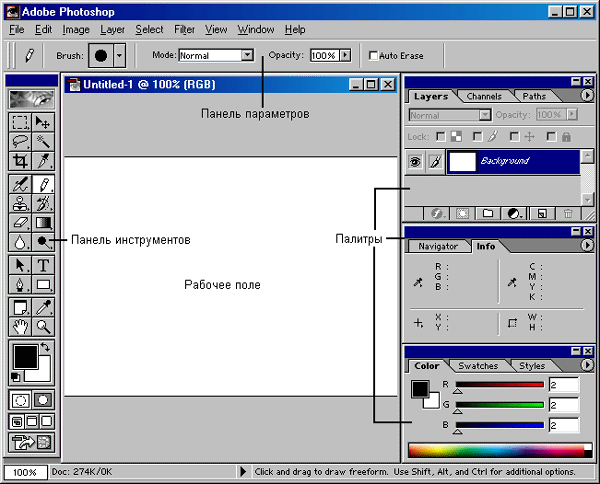
Task: Open the Opacity slider arrow in options bar
Action: pos(345,55)
